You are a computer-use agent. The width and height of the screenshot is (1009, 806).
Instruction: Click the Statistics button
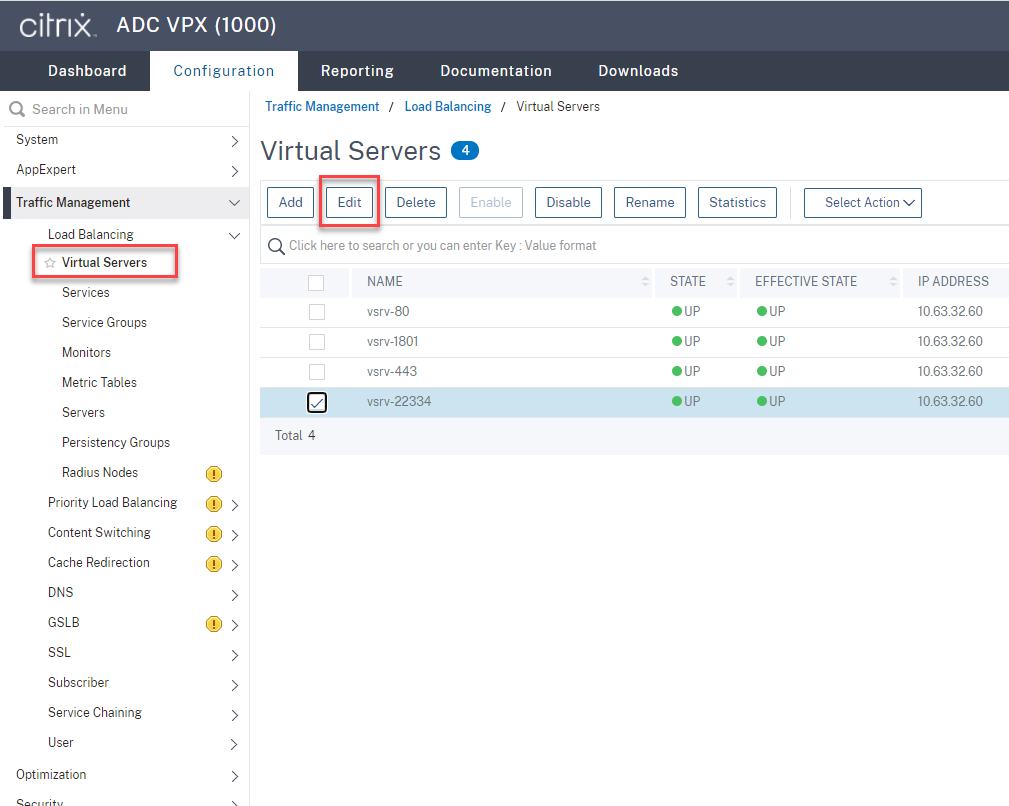click(x=737, y=202)
